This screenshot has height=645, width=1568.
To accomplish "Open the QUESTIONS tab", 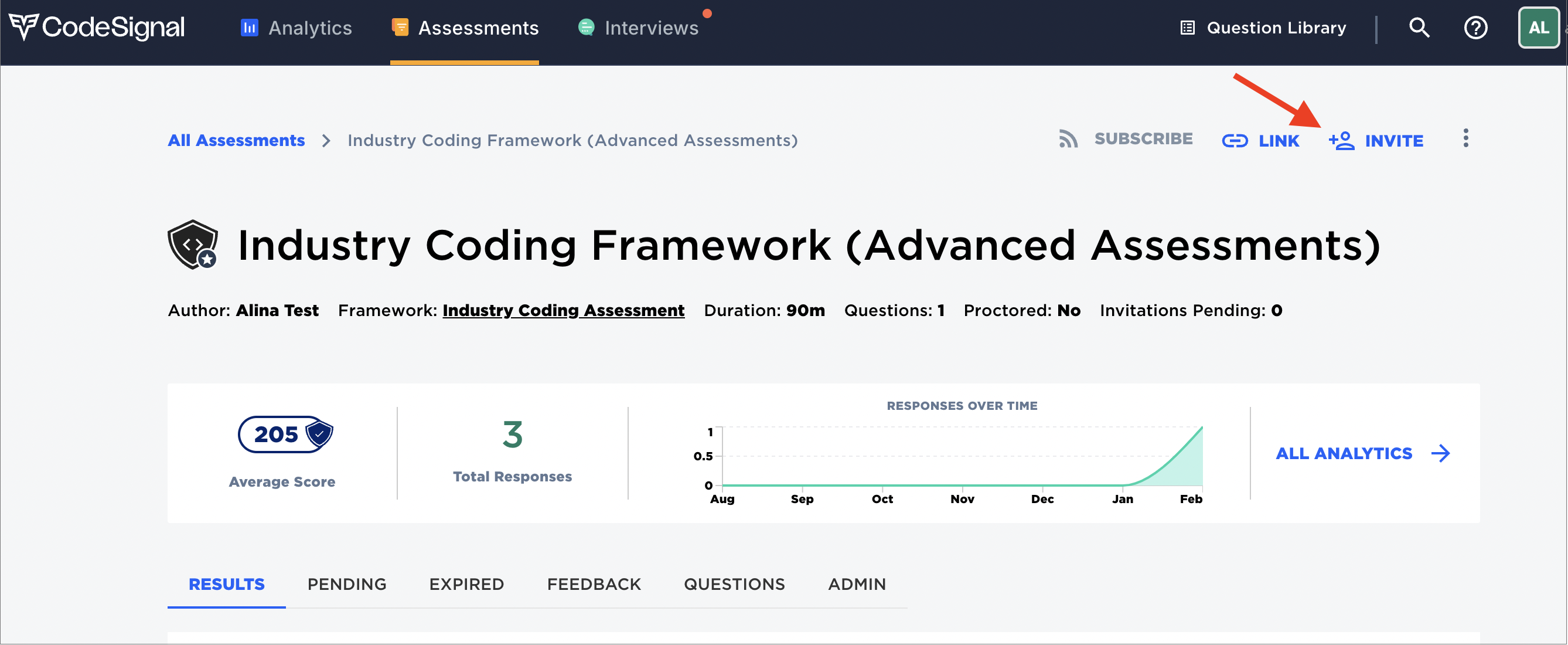I will point(735,585).
